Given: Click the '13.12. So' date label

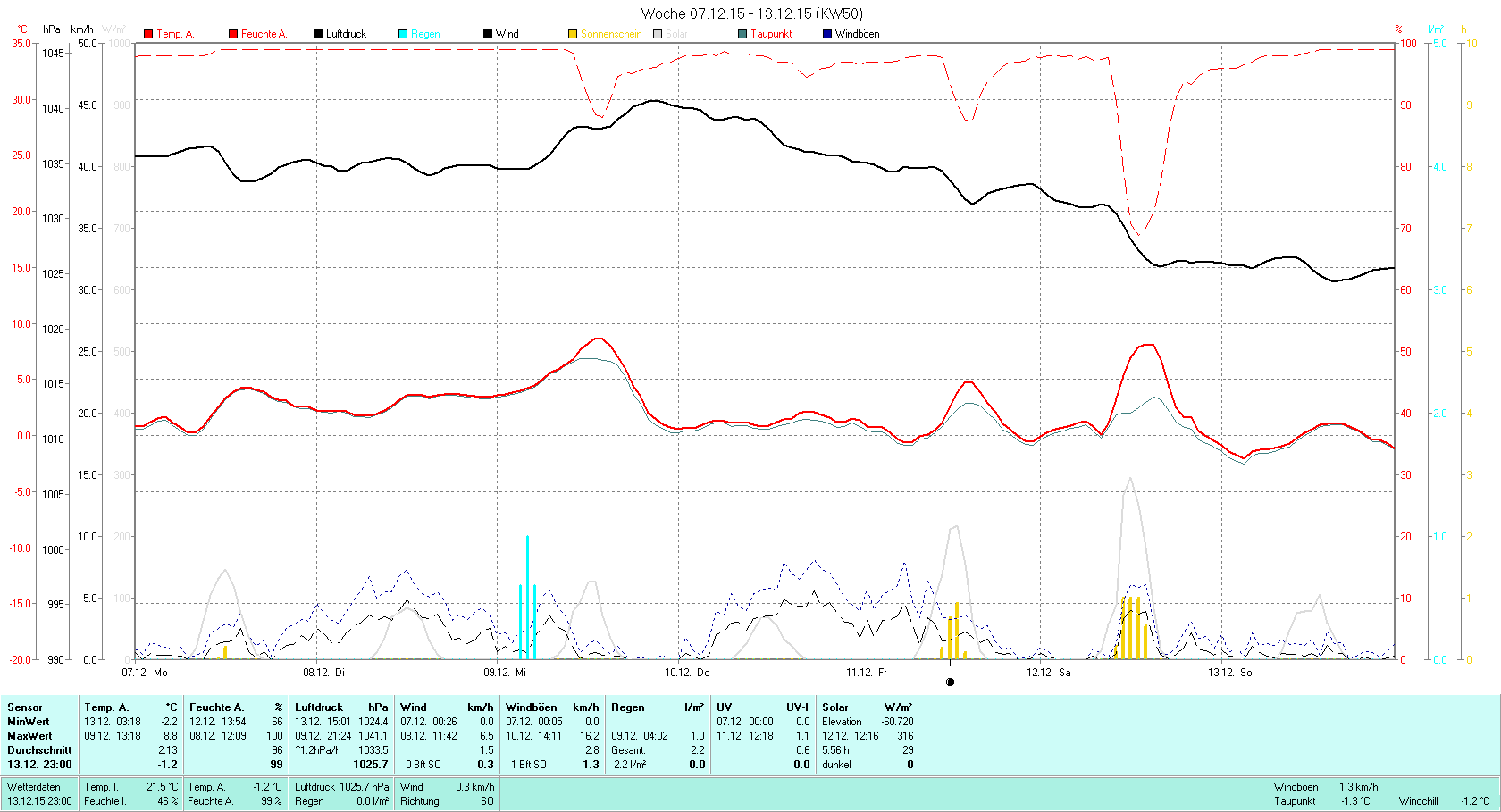Looking at the screenshot, I should pyautogui.click(x=1230, y=673).
